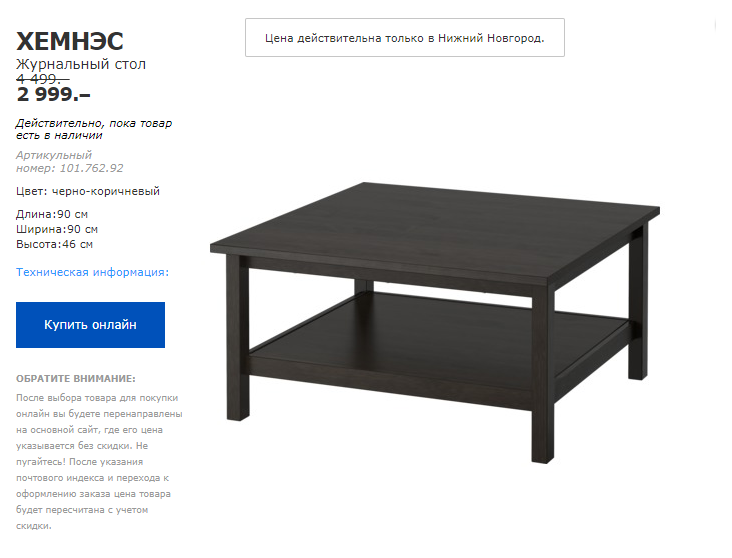This screenshot has width=732, height=558.
Task: Click the Длина 90 см line
Action: coord(52,214)
